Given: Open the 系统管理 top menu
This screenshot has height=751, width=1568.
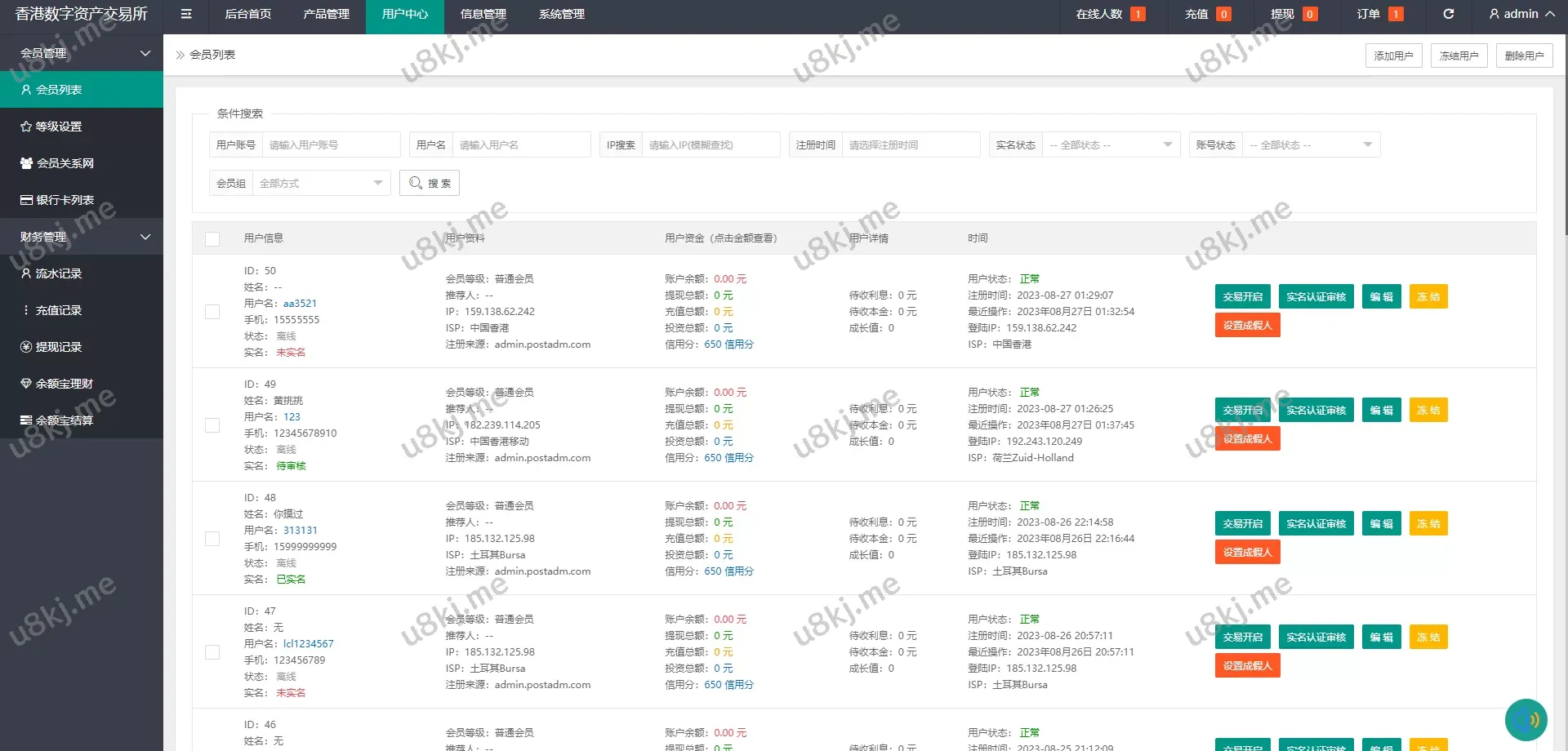Looking at the screenshot, I should [x=561, y=14].
